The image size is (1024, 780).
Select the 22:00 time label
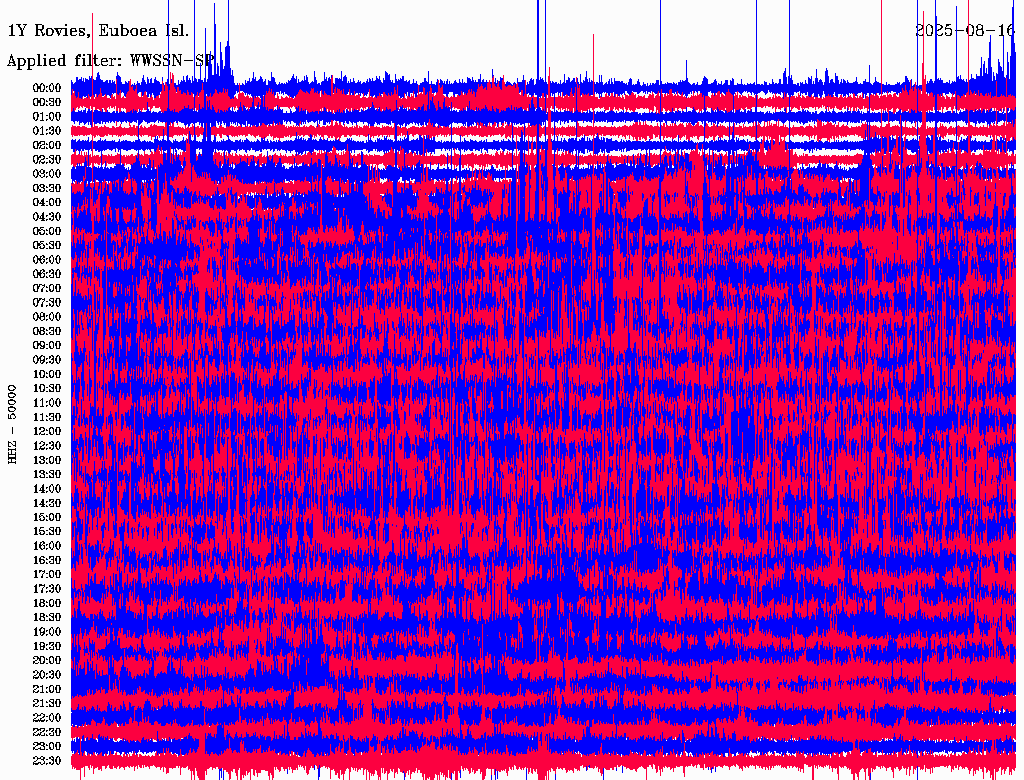coord(47,718)
